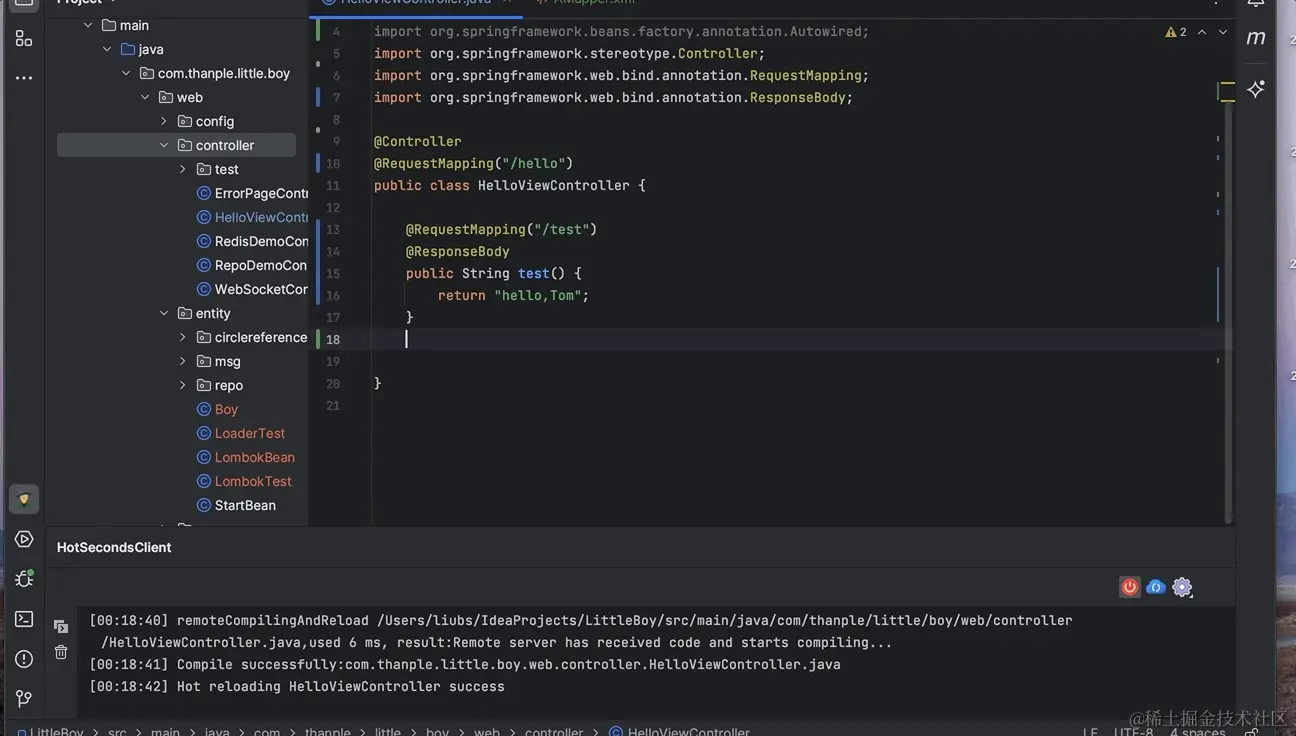The width and height of the screenshot is (1296, 736).
Task: Click the blue cloud reload icon
Action: [1155, 587]
